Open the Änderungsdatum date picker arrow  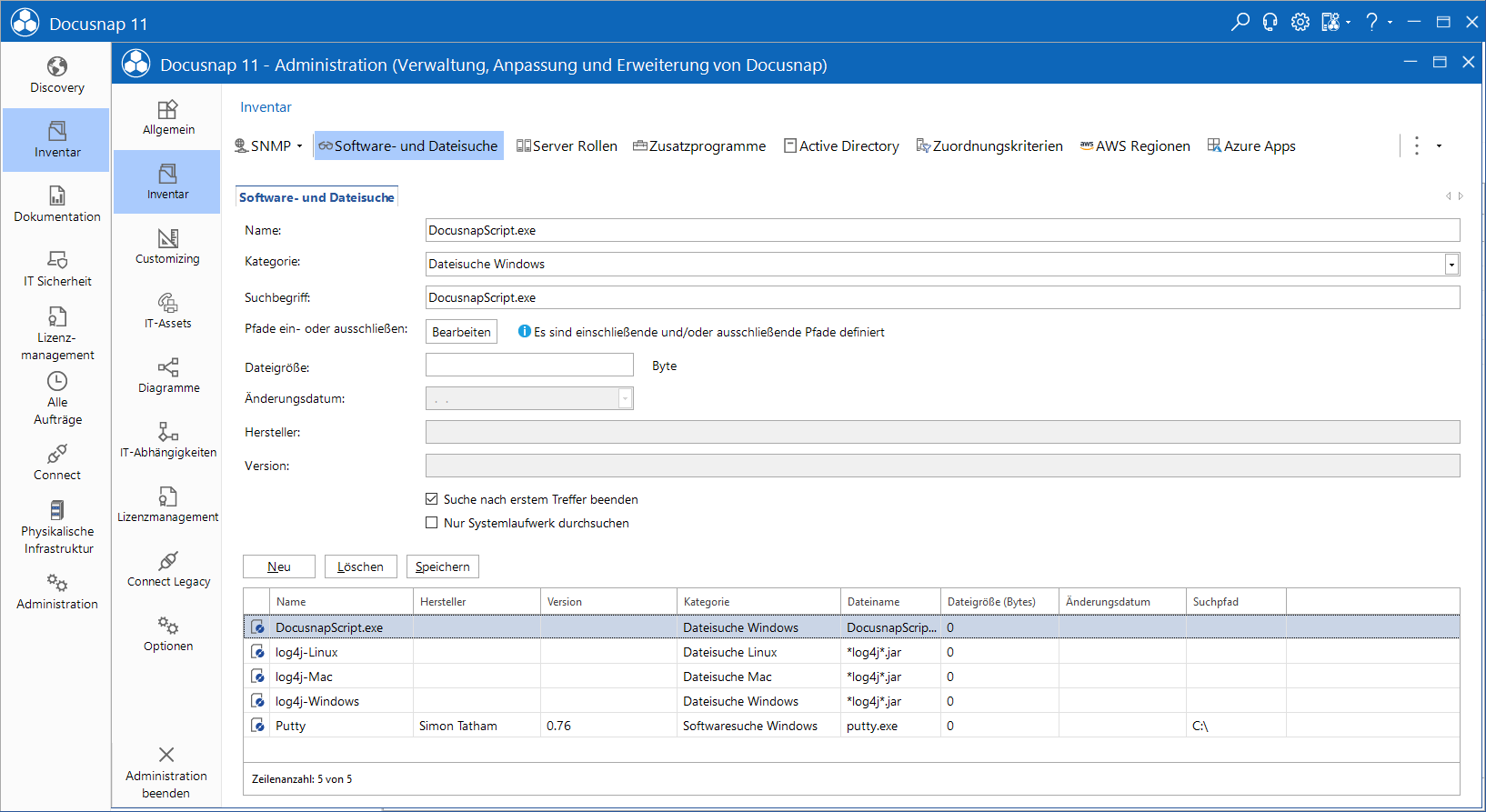pos(625,398)
